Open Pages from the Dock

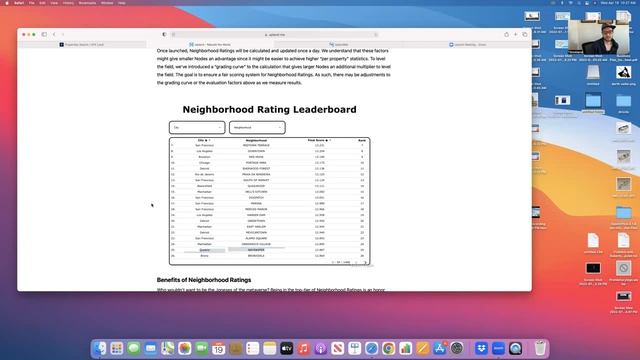point(422,348)
